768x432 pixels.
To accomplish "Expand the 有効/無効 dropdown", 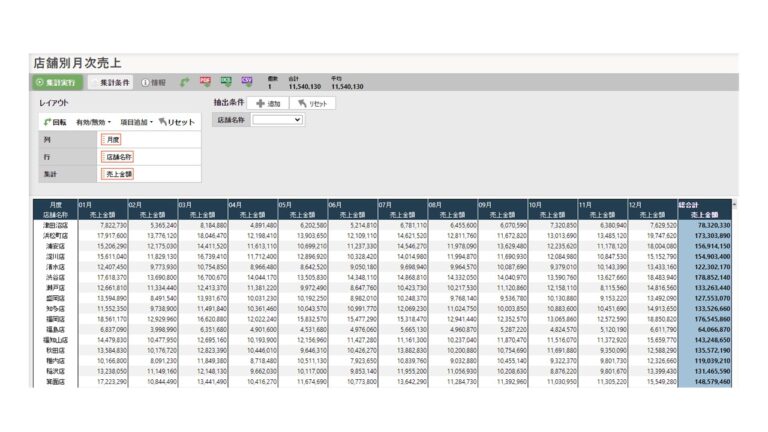I will click(x=94, y=121).
